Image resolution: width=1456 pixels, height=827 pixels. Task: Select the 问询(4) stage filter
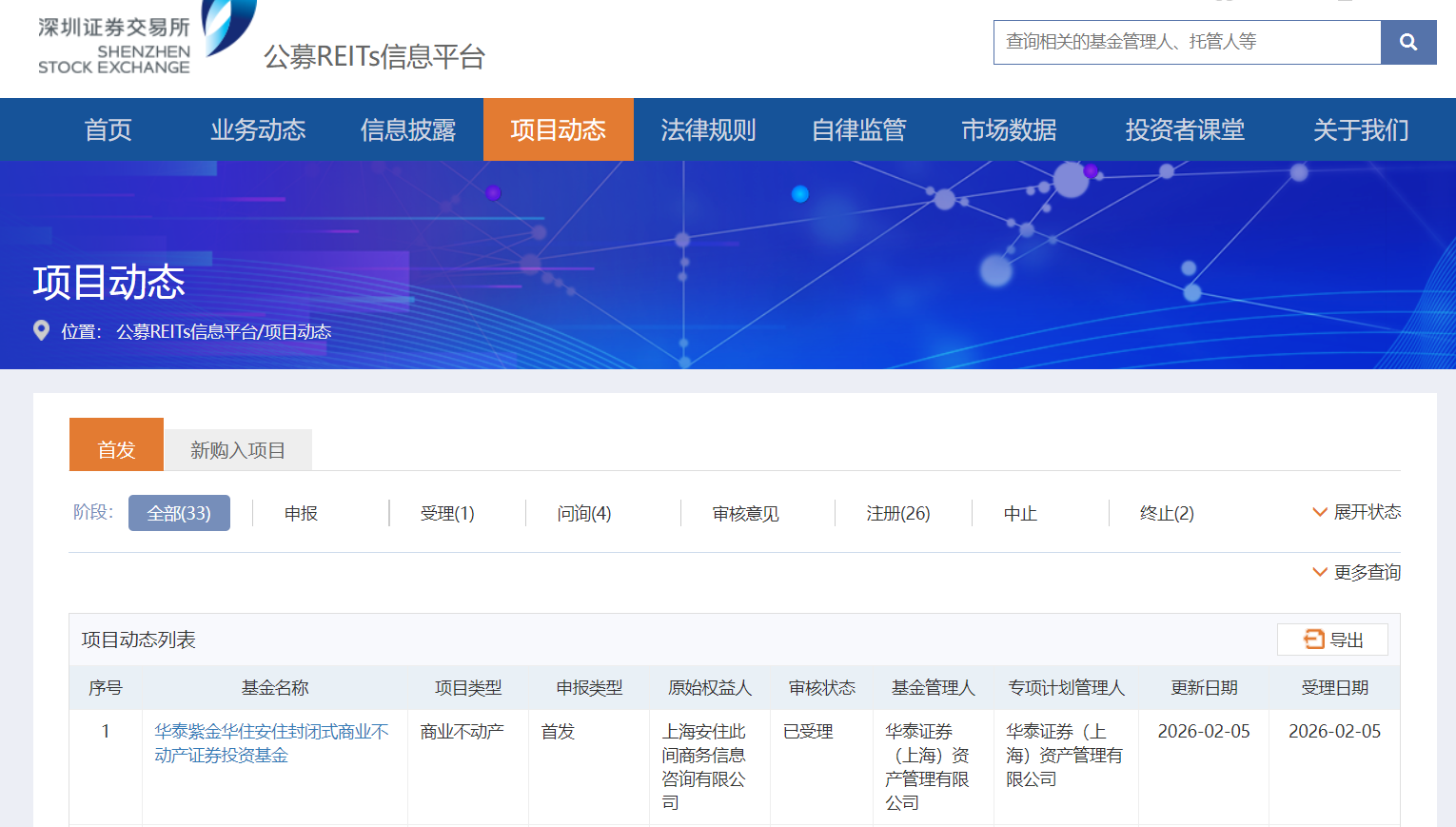click(x=583, y=513)
